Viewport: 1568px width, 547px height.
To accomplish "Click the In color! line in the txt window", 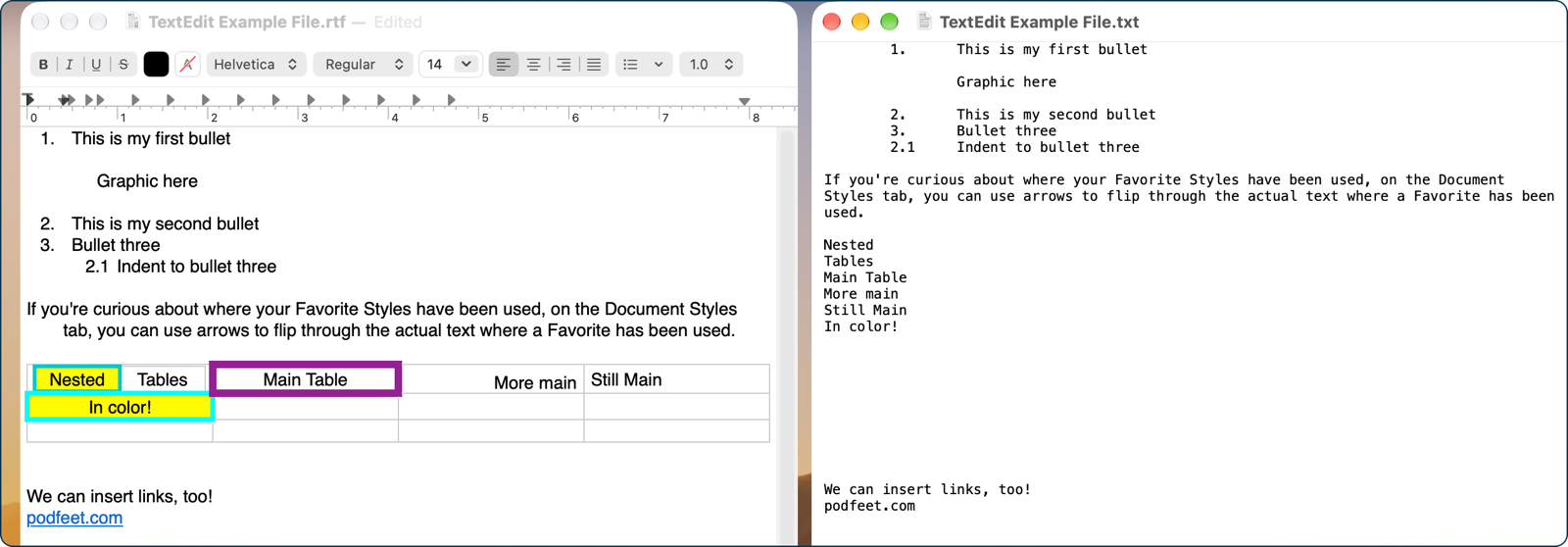I will [860, 326].
